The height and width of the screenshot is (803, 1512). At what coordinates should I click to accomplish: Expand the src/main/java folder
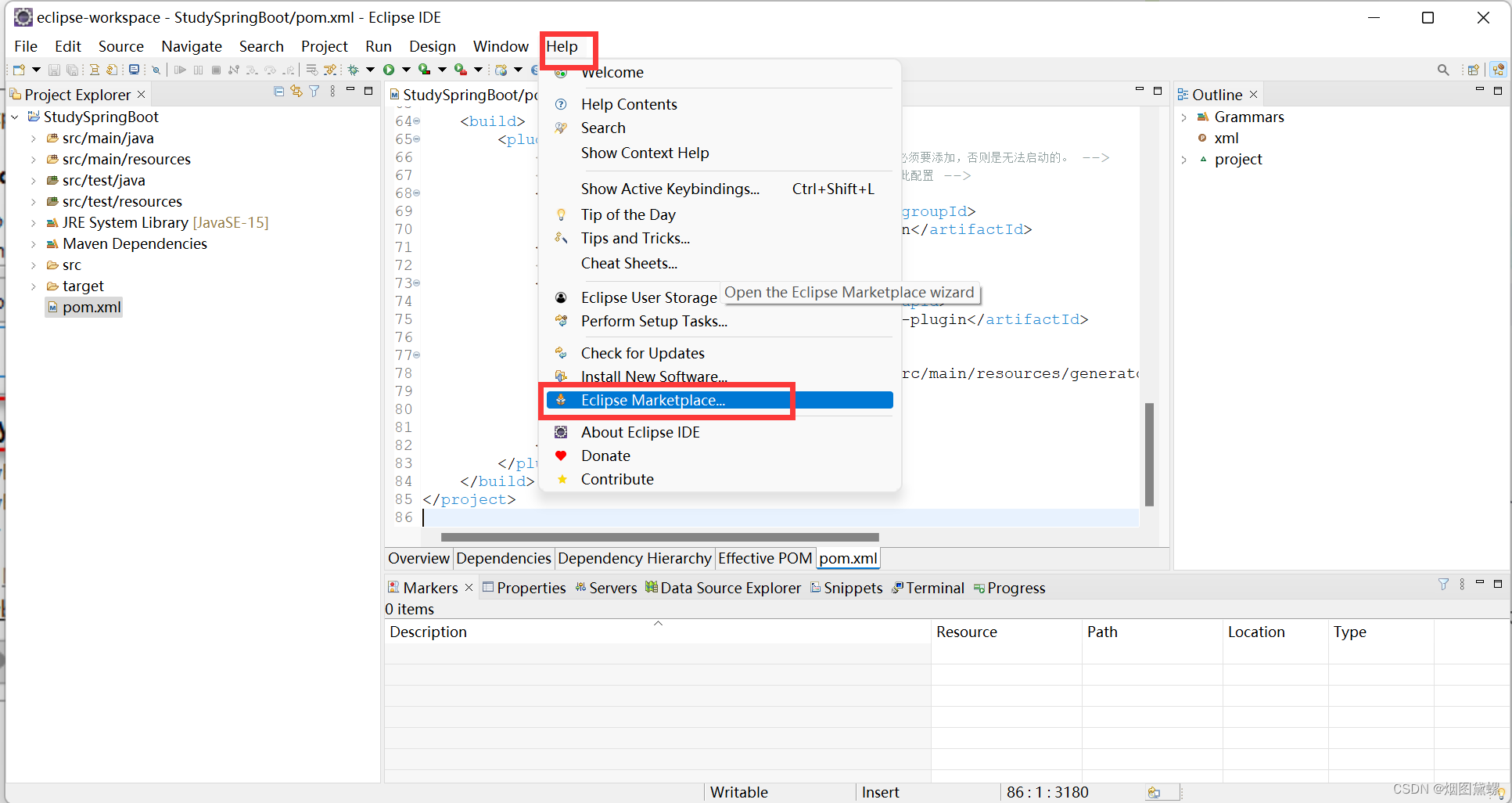pos(34,138)
